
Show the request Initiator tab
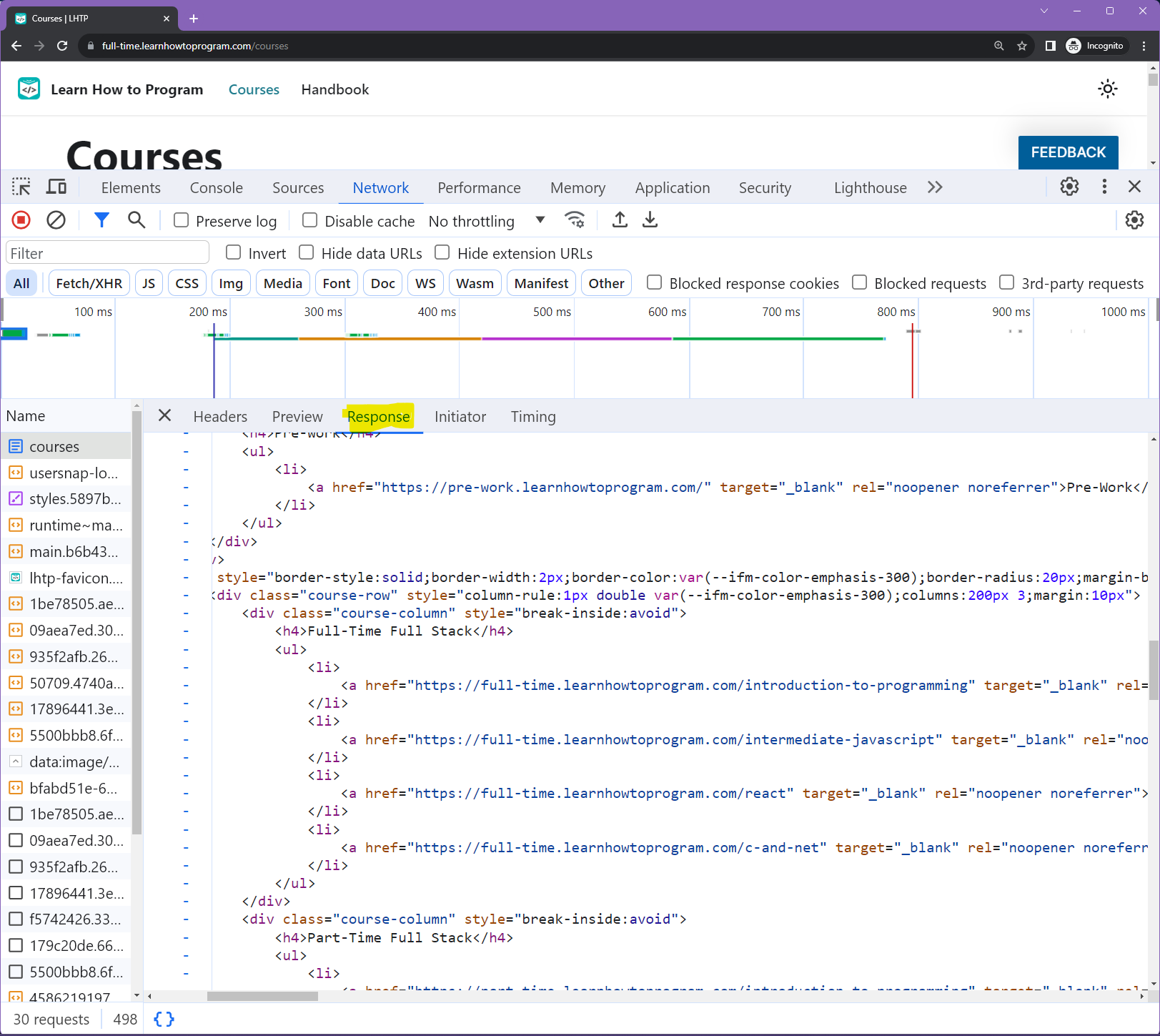pyautogui.click(x=460, y=416)
